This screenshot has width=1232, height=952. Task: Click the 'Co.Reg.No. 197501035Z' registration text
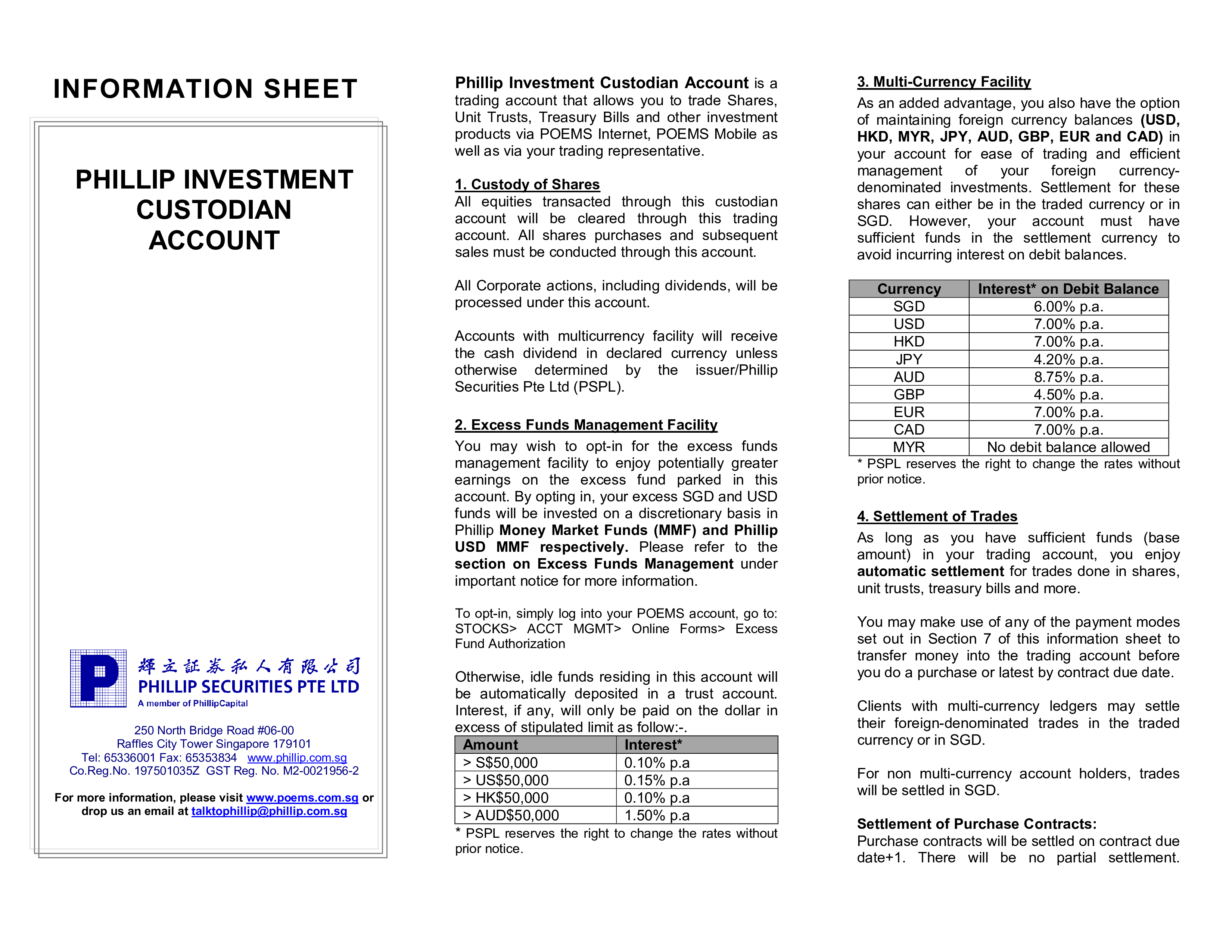pyautogui.click(x=134, y=771)
